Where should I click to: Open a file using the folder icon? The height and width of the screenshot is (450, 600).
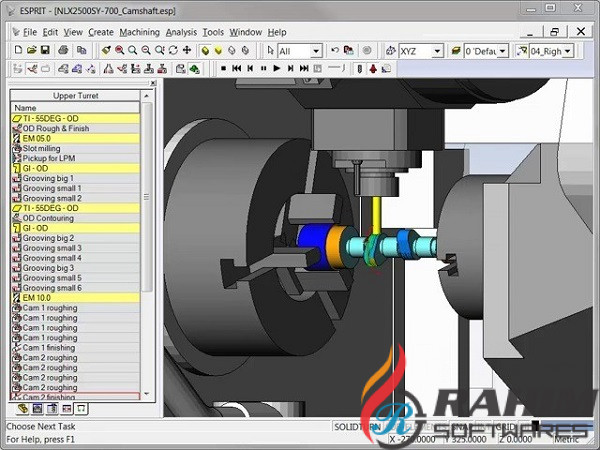[31, 50]
